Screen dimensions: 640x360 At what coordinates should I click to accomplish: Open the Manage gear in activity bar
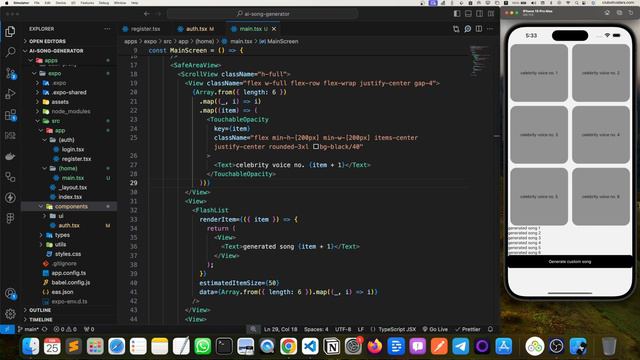tap(10, 313)
